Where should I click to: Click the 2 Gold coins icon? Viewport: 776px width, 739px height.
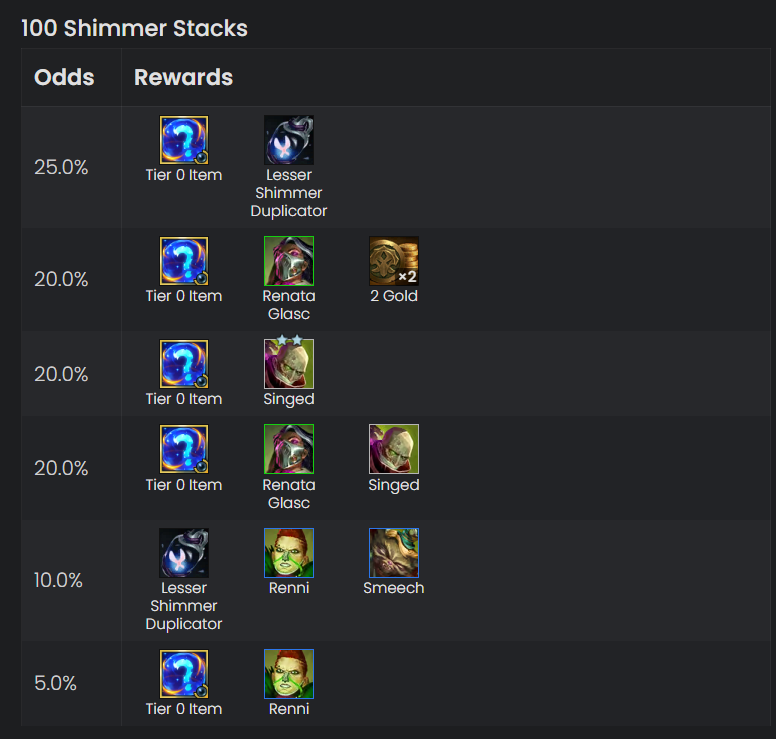tap(393, 261)
